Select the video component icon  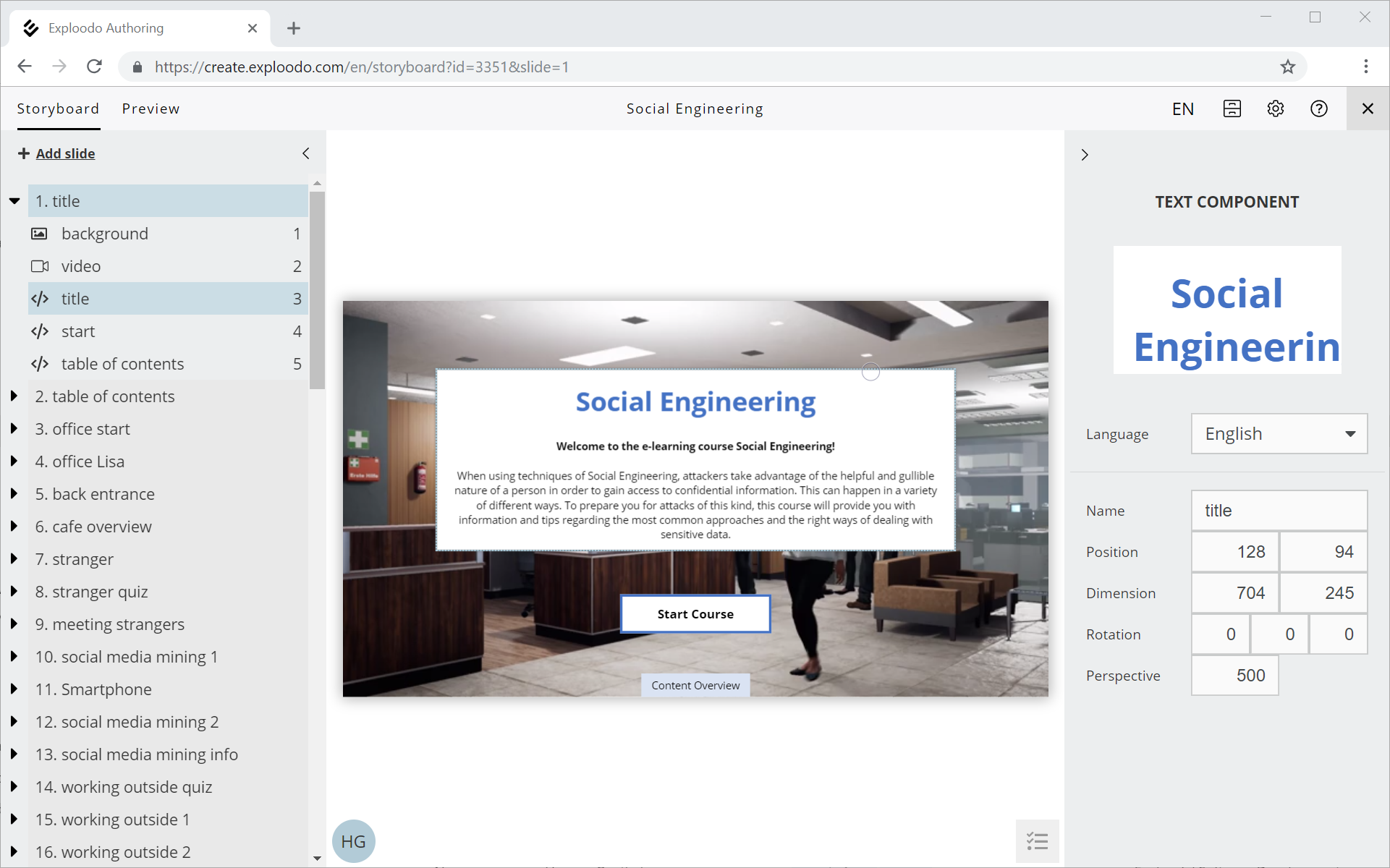[x=40, y=266]
